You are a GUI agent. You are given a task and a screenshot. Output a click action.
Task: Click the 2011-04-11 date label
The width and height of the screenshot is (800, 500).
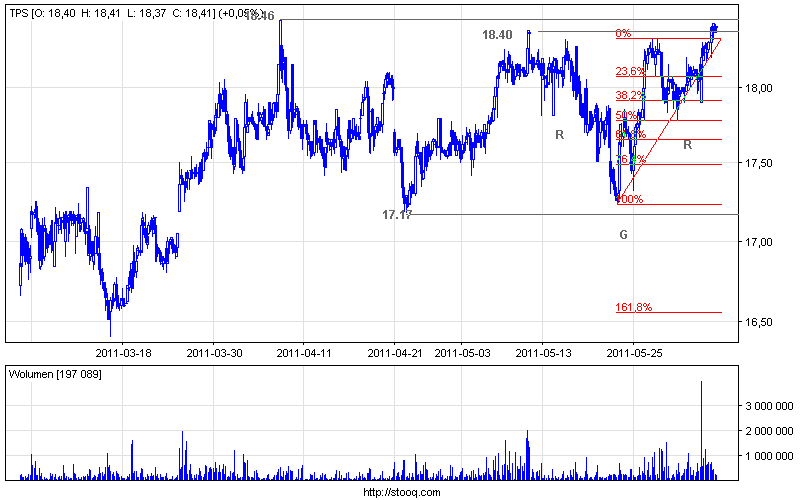304,353
